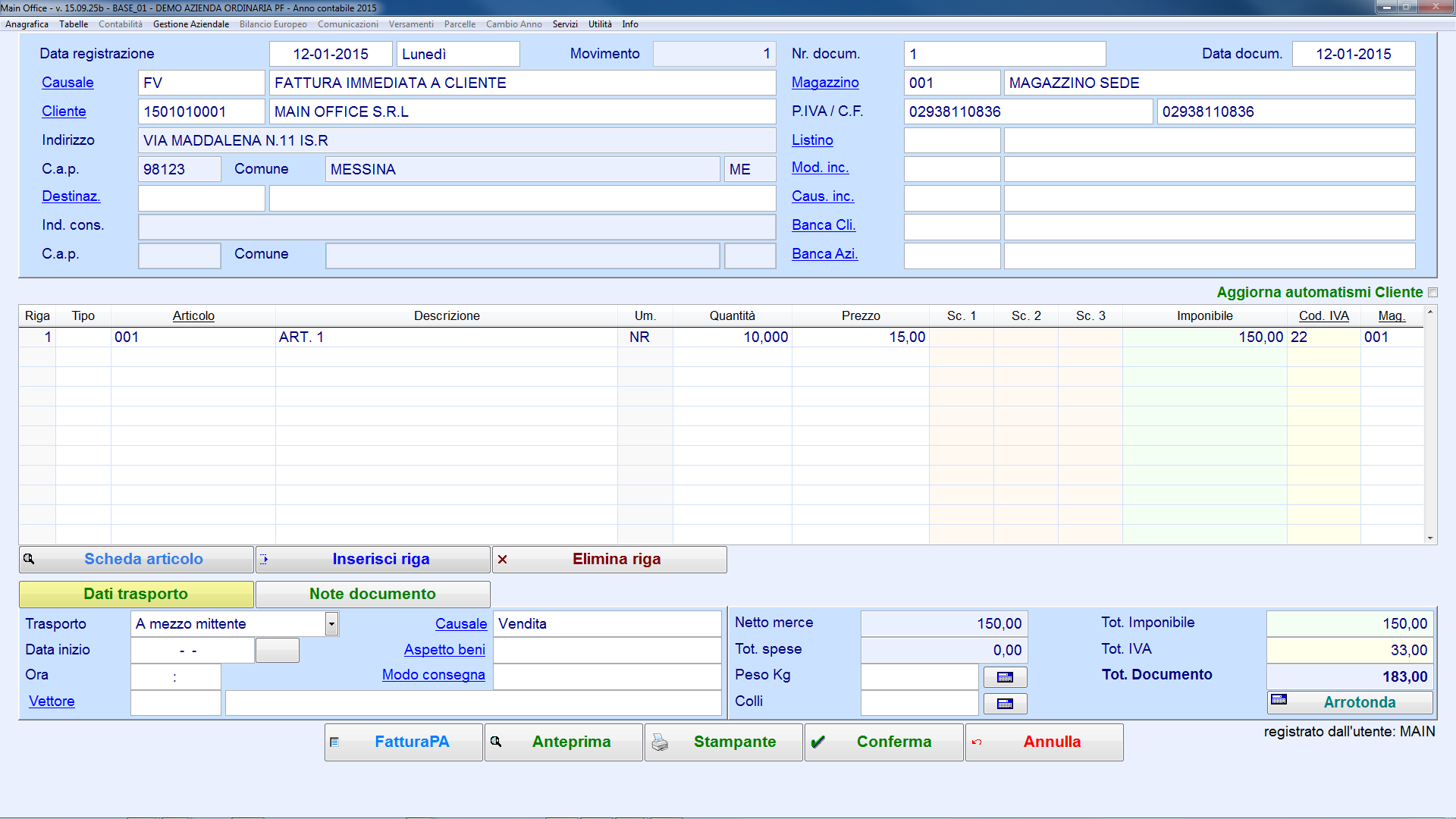Click the Nr. docum. input field
The height and width of the screenshot is (819, 1456).
click(1005, 54)
